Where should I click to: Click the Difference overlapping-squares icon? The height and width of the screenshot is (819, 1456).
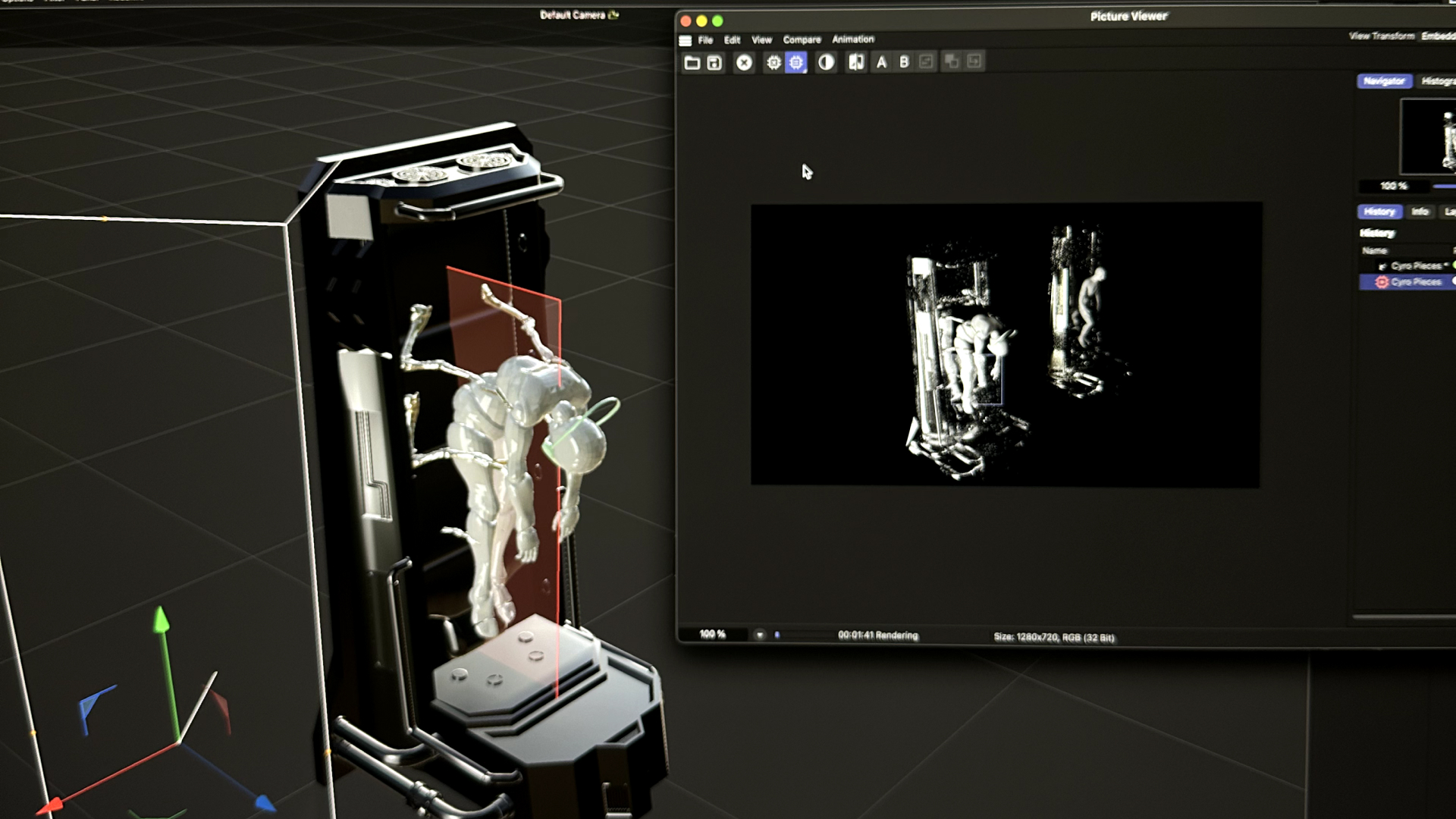point(951,61)
